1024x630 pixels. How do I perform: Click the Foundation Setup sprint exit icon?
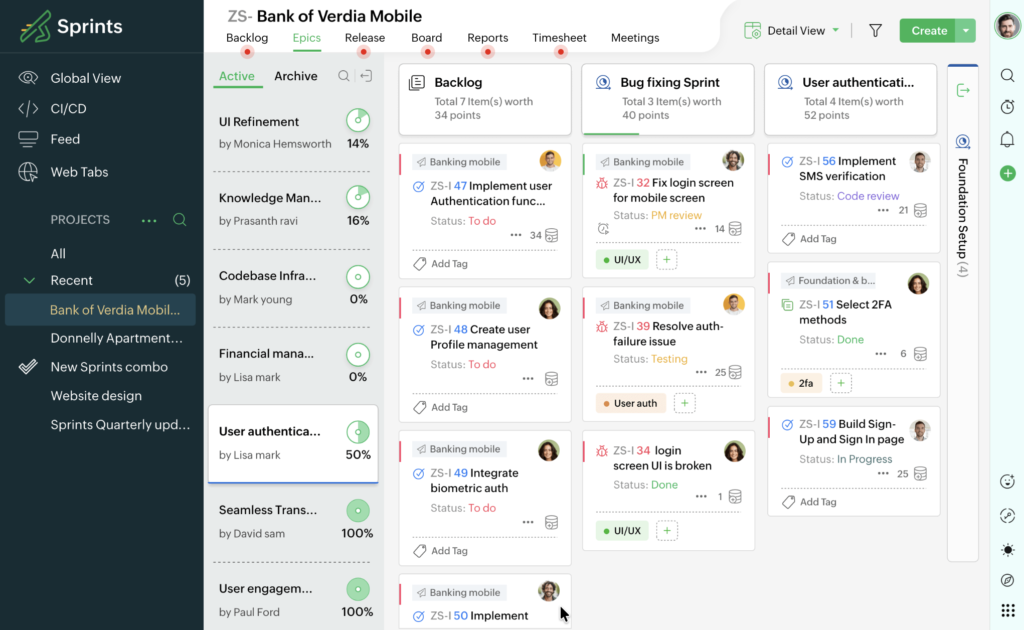click(963, 90)
